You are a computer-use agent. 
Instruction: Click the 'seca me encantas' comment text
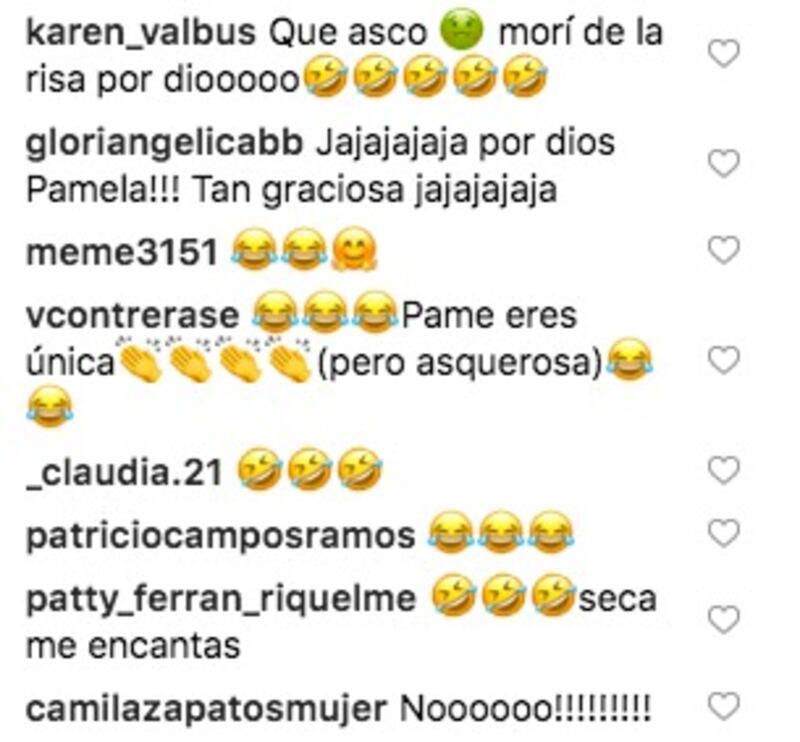pyautogui.click(x=341, y=623)
